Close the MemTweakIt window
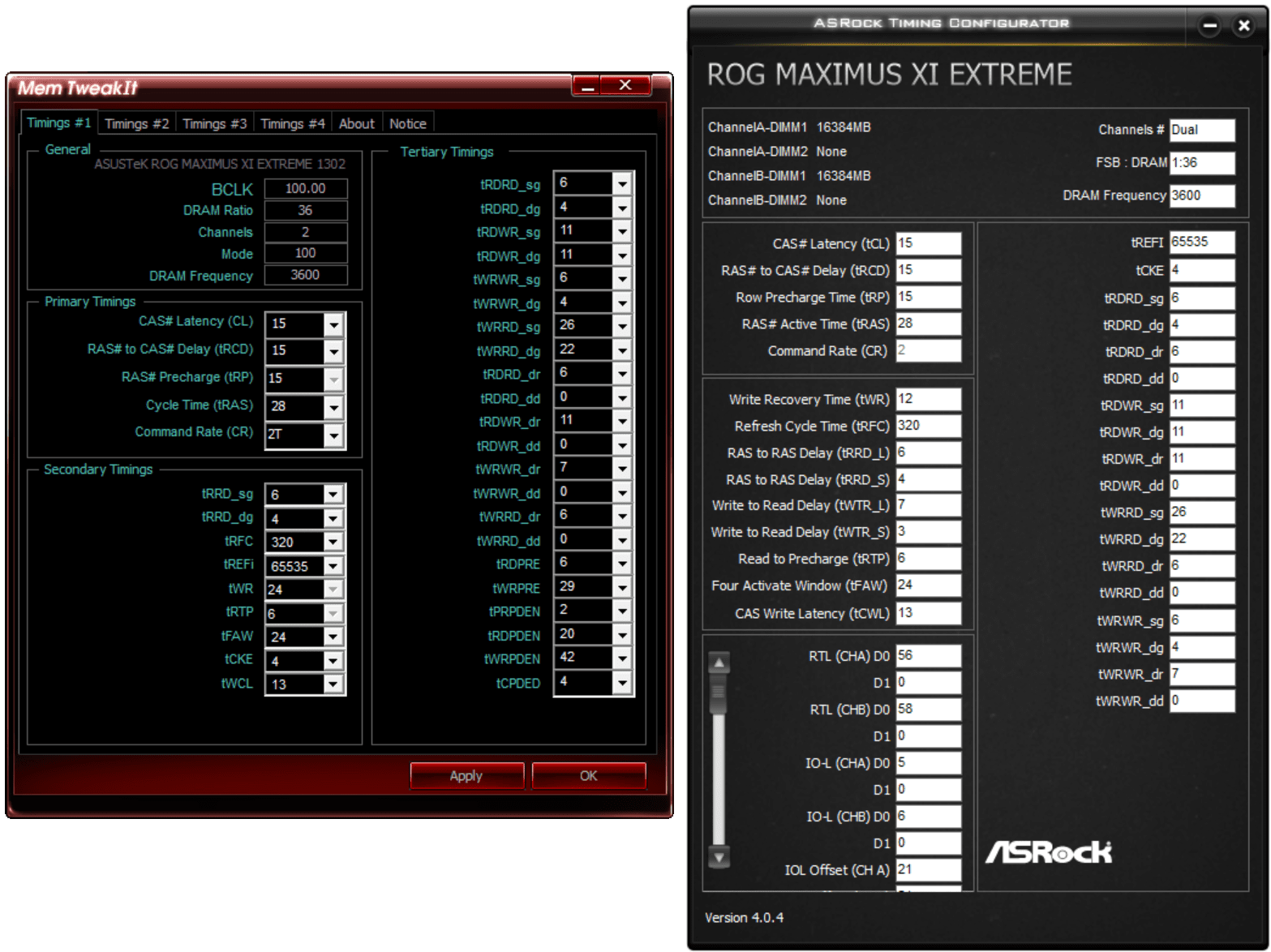 pos(625,85)
